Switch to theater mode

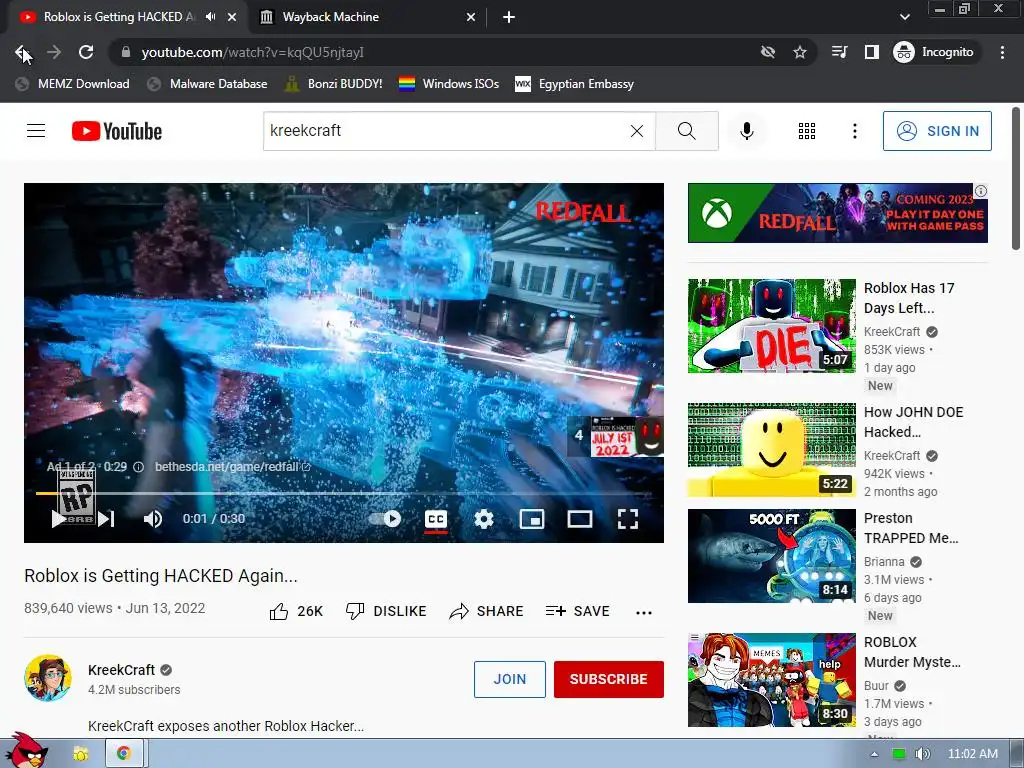pyautogui.click(x=579, y=519)
